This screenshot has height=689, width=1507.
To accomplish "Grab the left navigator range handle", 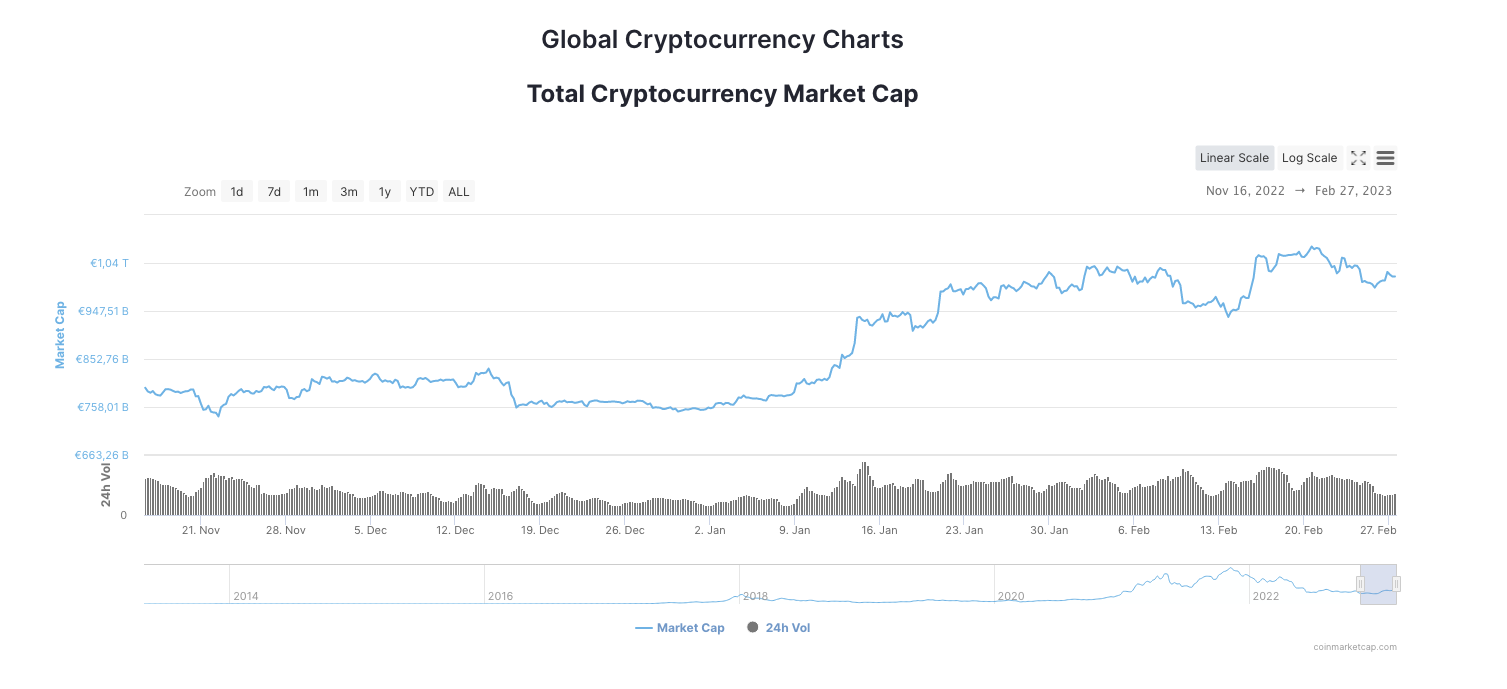I will click(1360, 584).
